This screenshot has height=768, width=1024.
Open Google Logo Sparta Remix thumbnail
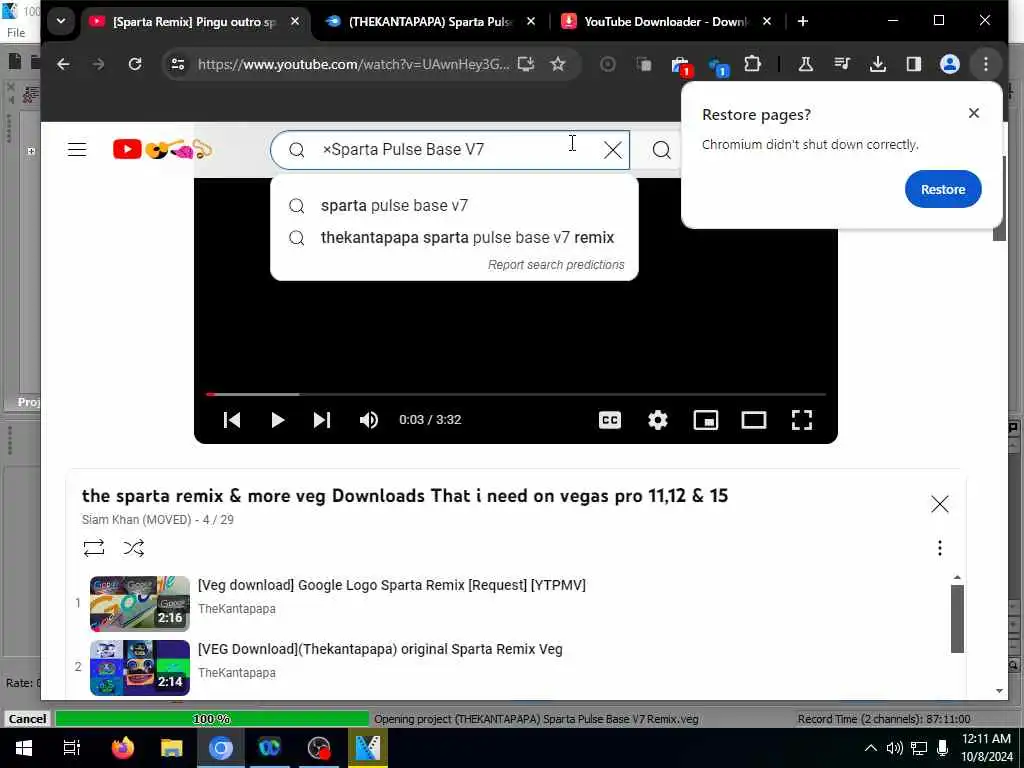[x=140, y=603]
